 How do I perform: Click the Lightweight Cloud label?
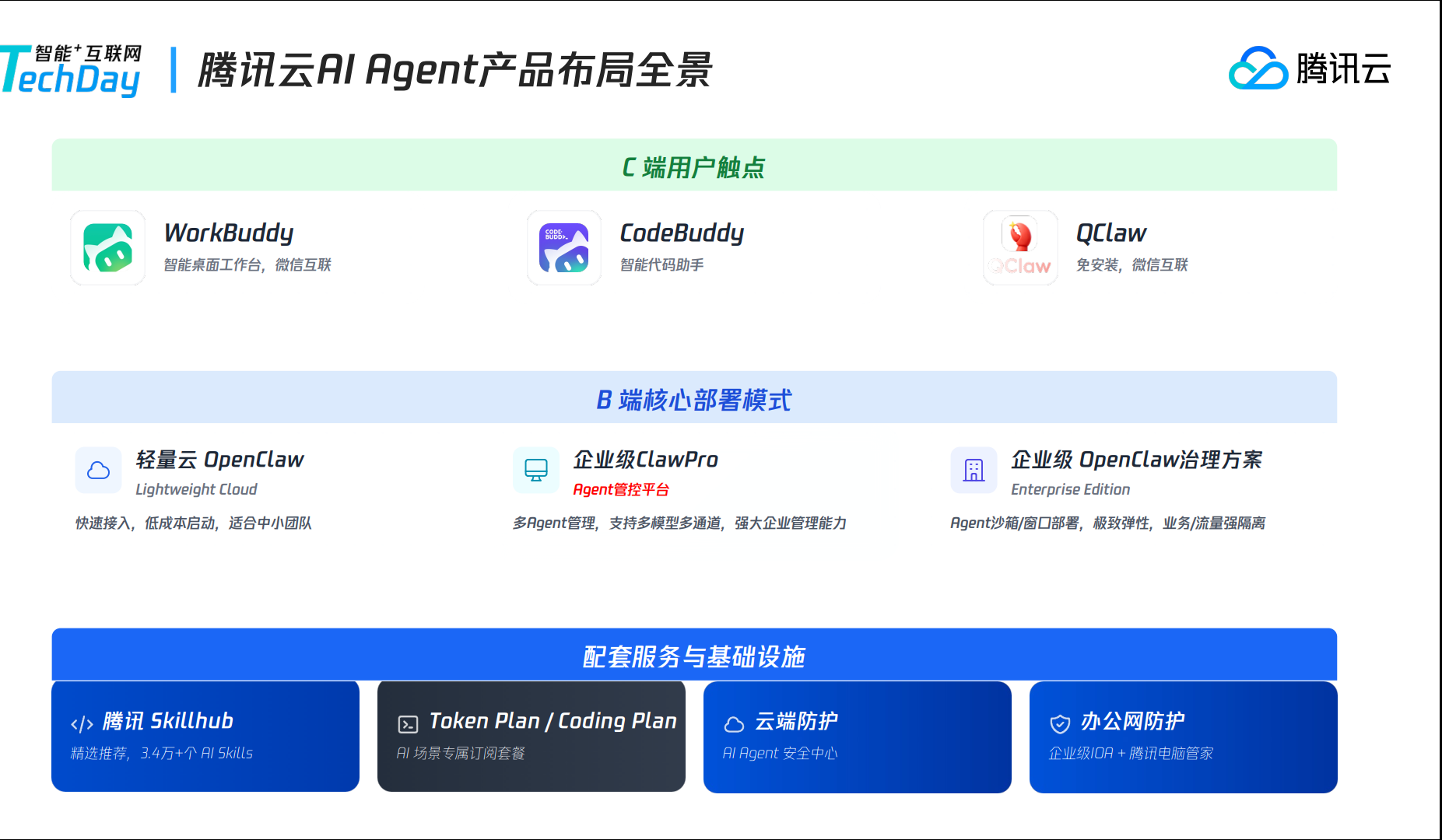(x=196, y=490)
